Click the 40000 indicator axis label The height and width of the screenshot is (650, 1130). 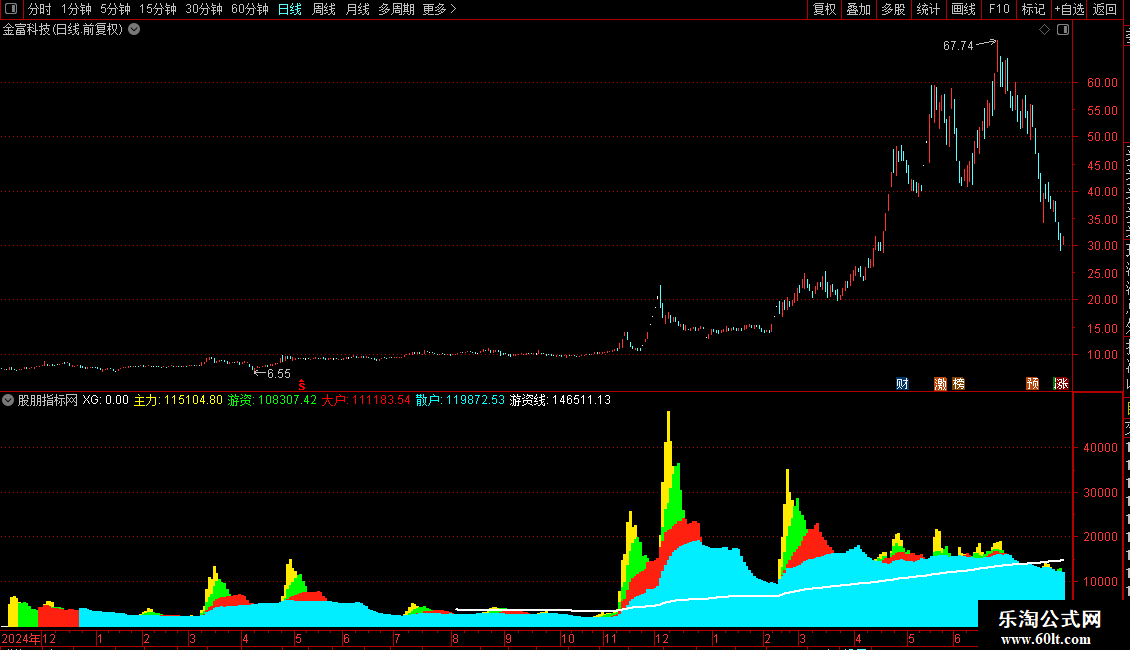pos(1100,448)
